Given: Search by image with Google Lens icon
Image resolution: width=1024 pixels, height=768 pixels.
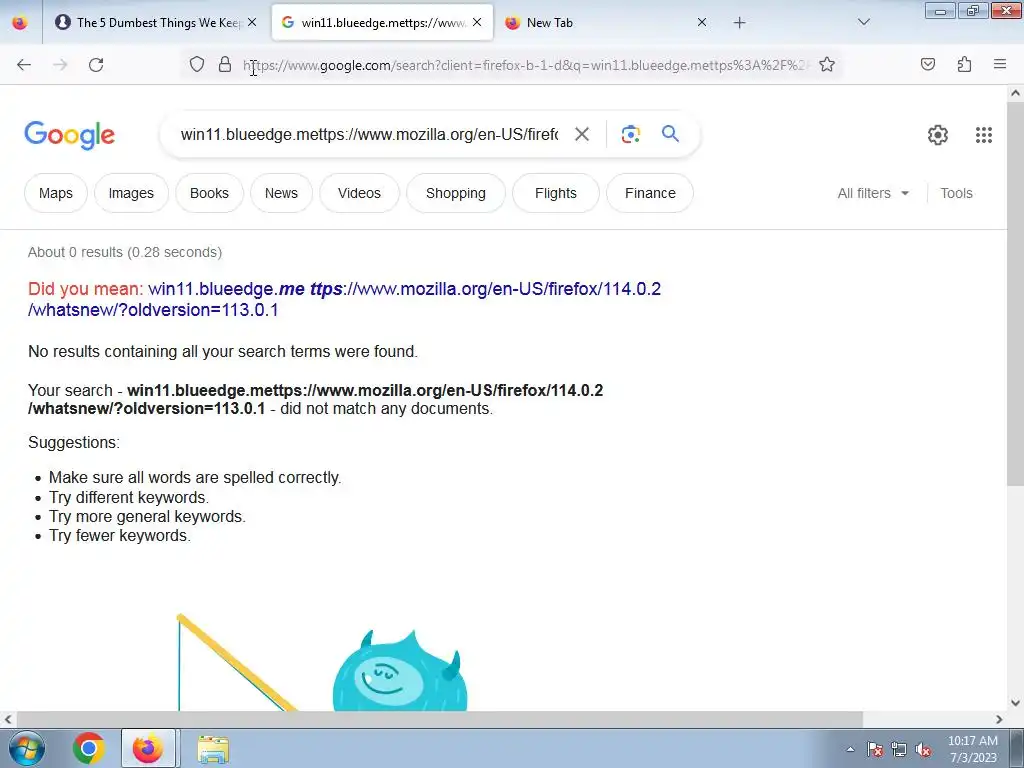Looking at the screenshot, I should click(630, 134).
